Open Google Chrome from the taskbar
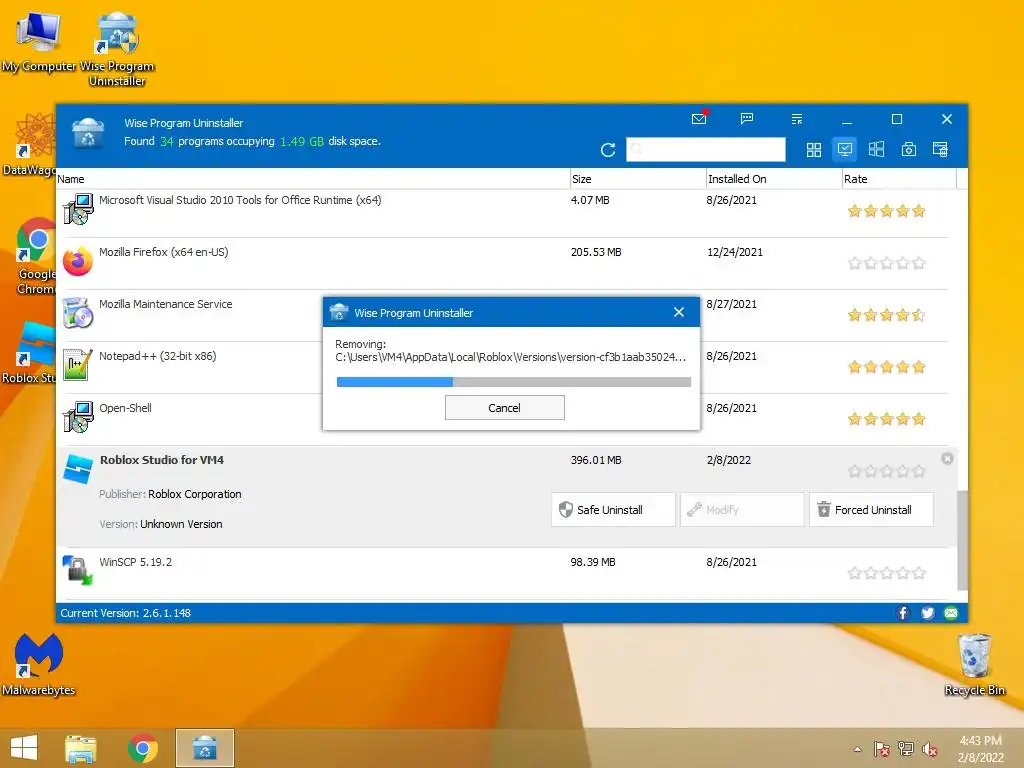 point(142,748)
